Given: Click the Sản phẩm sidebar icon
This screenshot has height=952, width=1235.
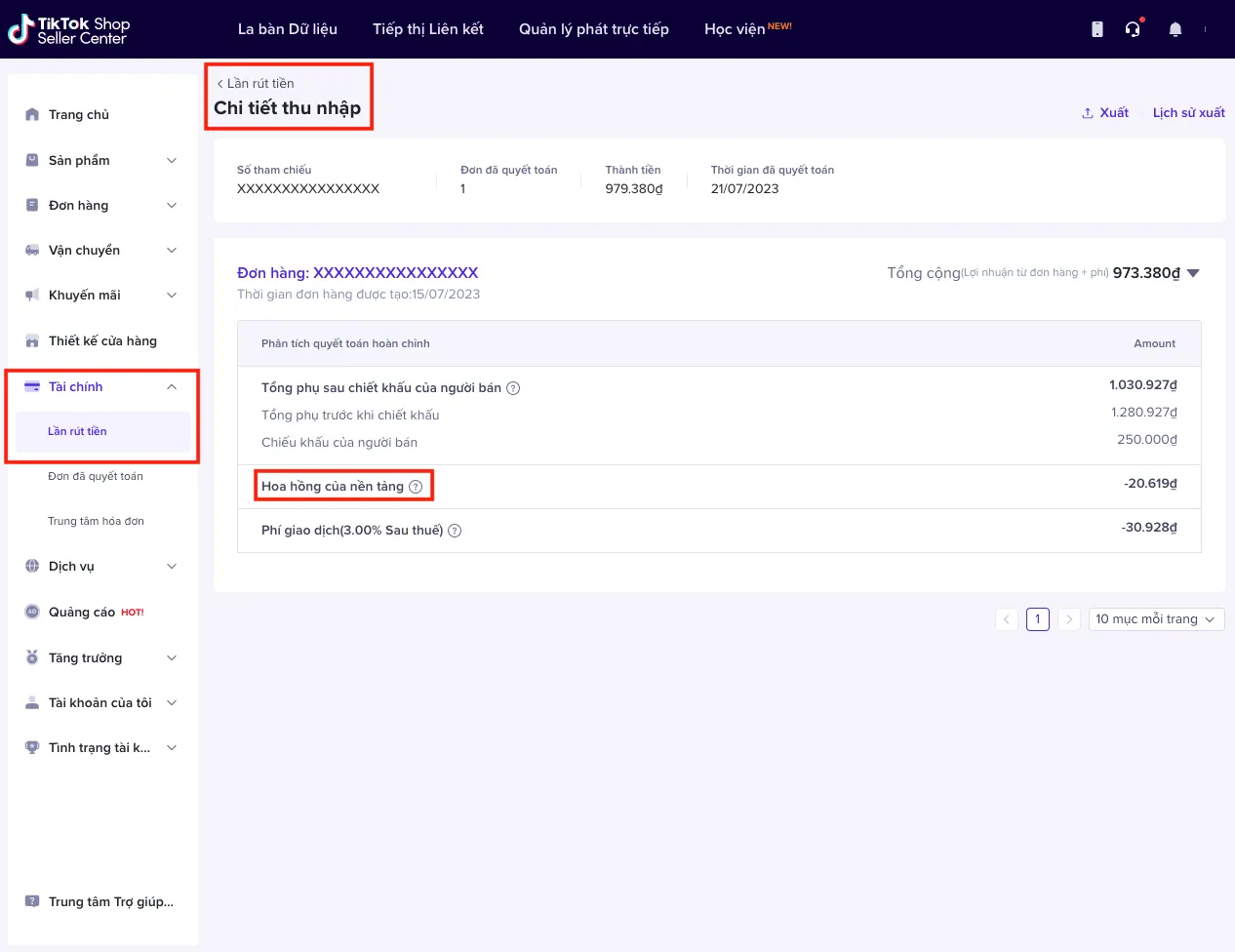Looking at the screenshot, I should (x=32, y=160).
